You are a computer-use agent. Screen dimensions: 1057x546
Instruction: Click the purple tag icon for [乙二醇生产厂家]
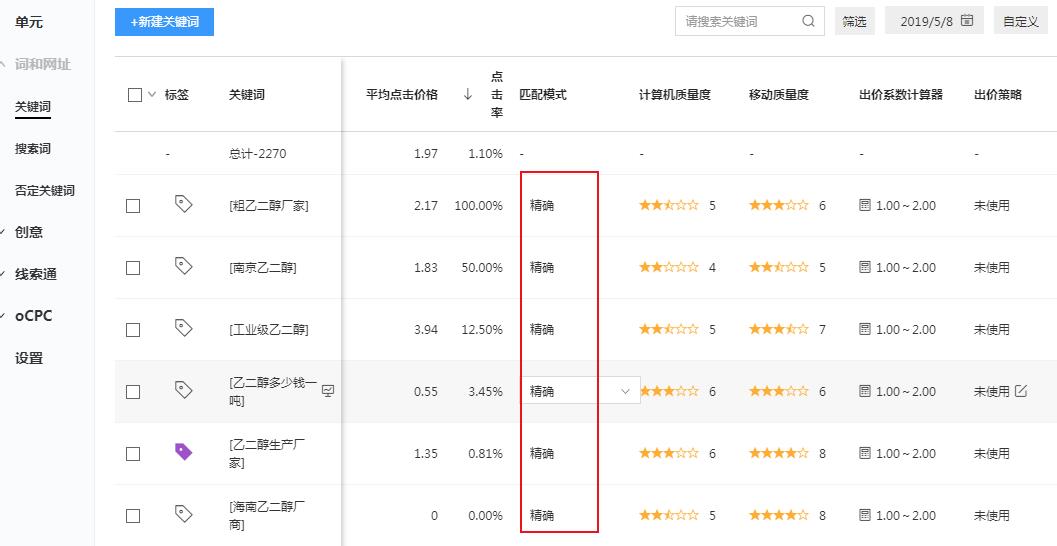point(183,452)
